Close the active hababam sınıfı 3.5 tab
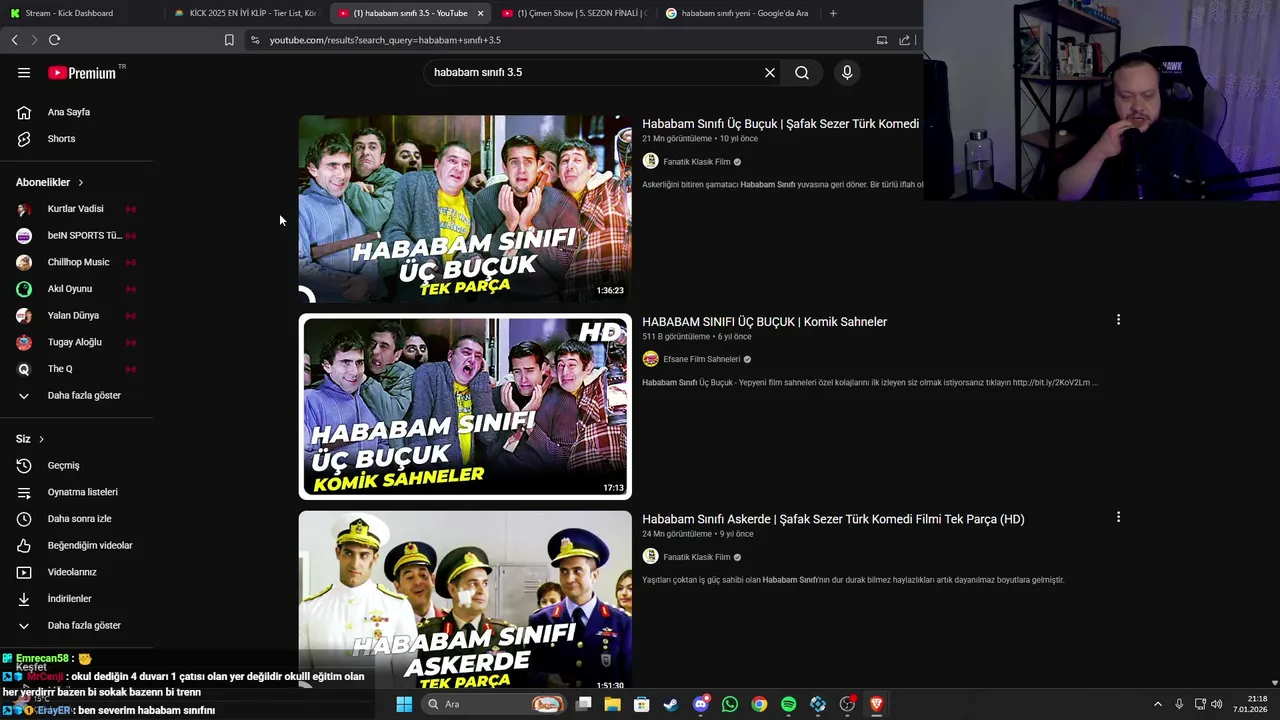The width and height of the screenshot is (1280, 720). [x=480, y=13]
